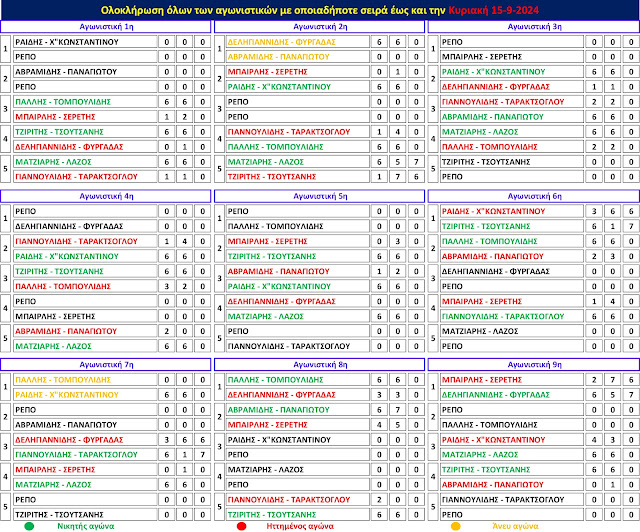Select ΜΑΤΖΙΑΡΗΣ - ΛΑΖΟΣ in Αγωνιστική 2η
Viewport: 640px width, 532px height.
[x=298, y=162]
